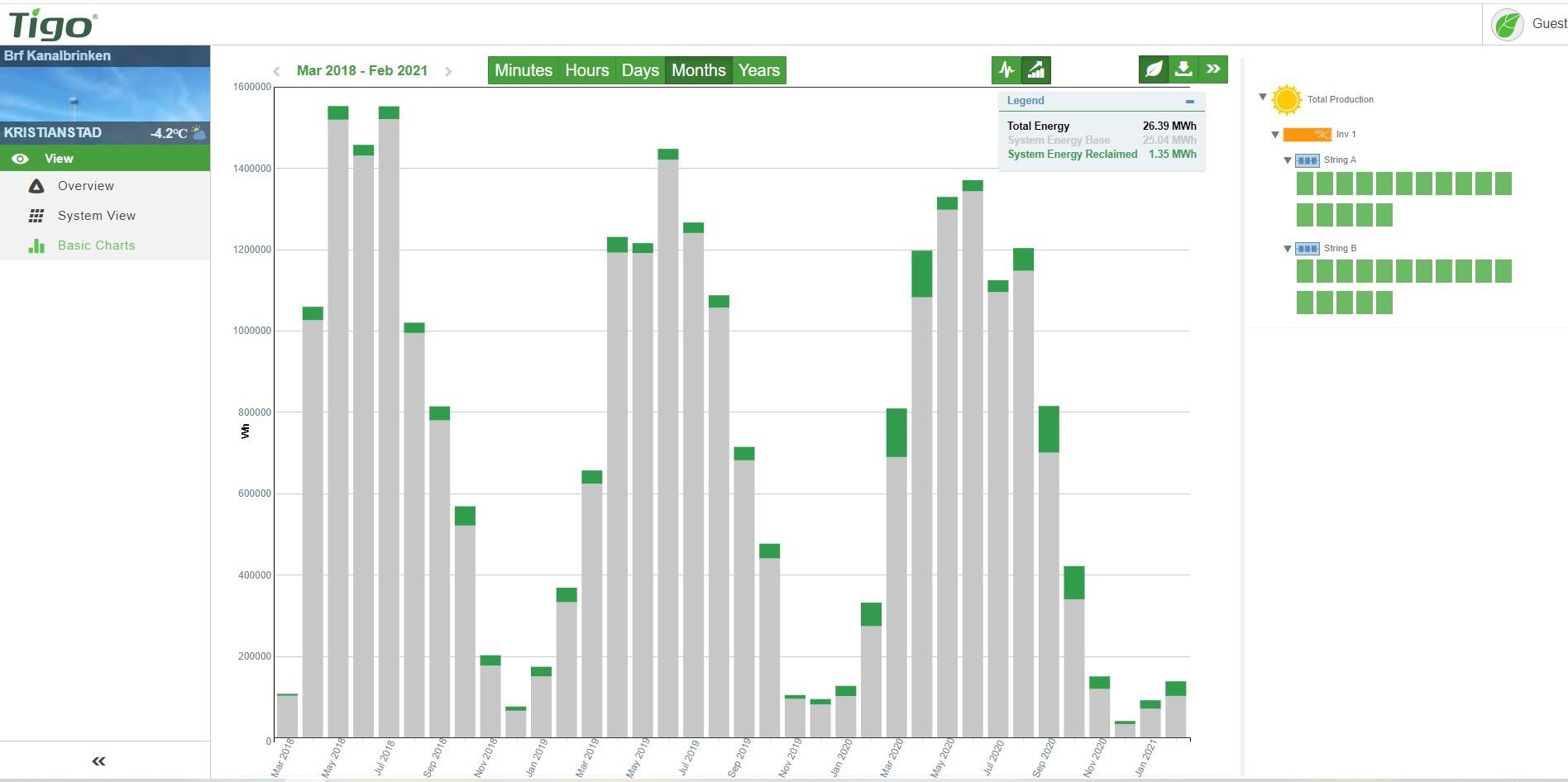Toggle System Energy Base series in legend

click(1059, 141)
